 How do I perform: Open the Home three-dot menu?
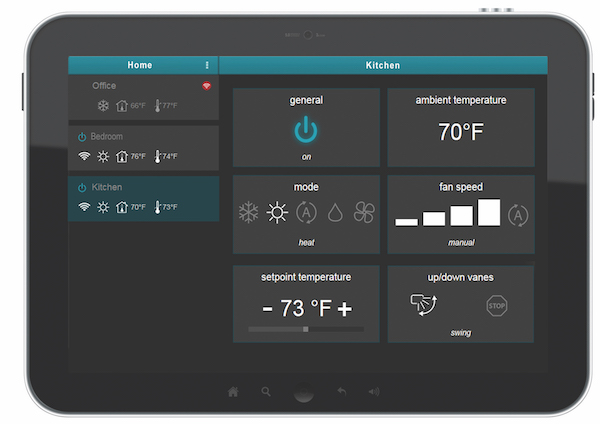pos(207,65)
